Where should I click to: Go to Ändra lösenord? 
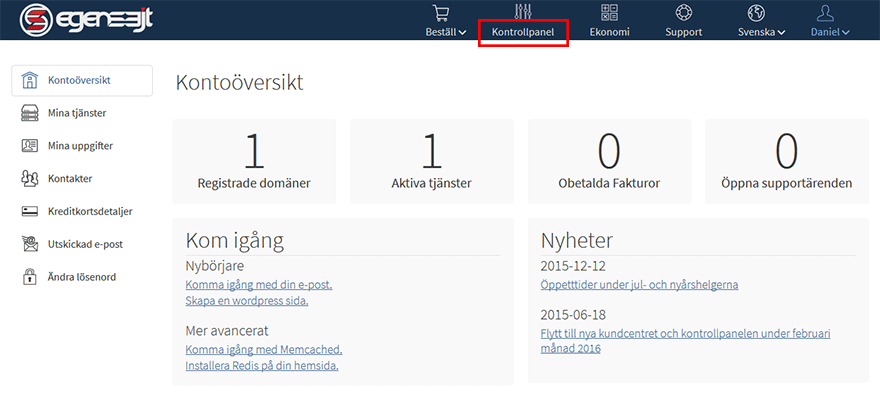(x=82, y=277)
